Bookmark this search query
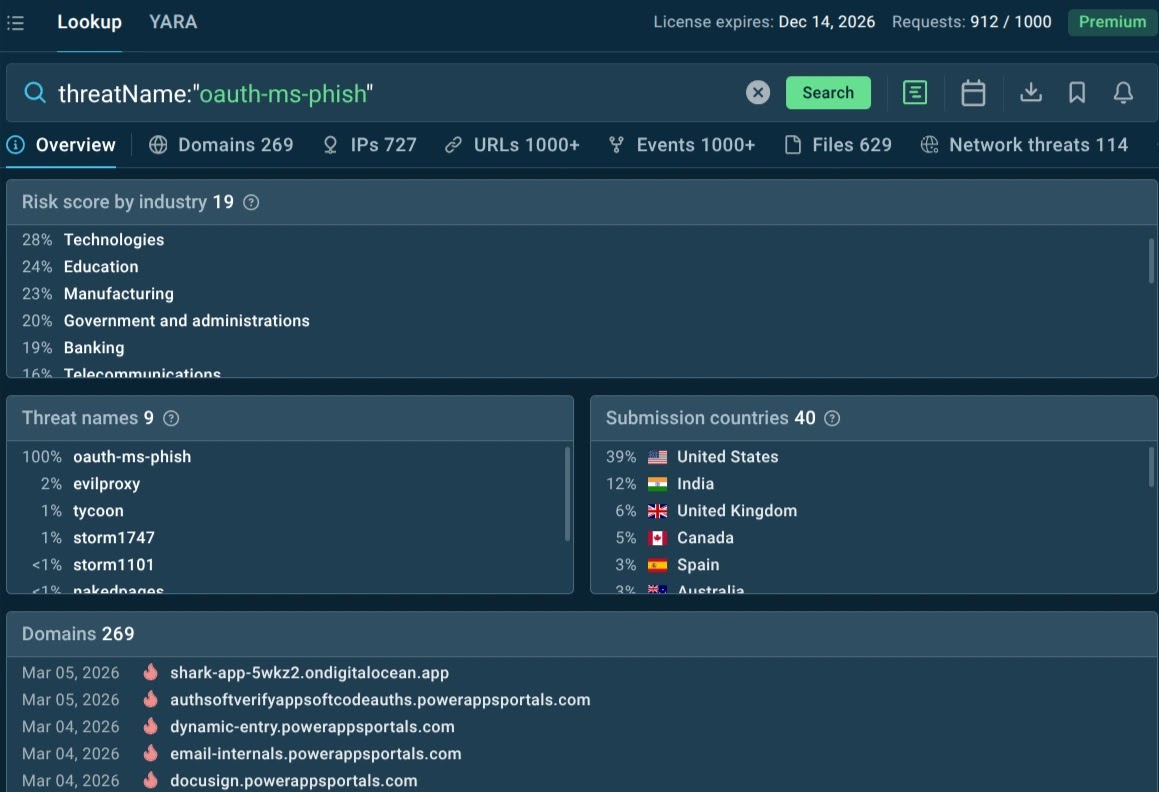 tap(1077, 93)
